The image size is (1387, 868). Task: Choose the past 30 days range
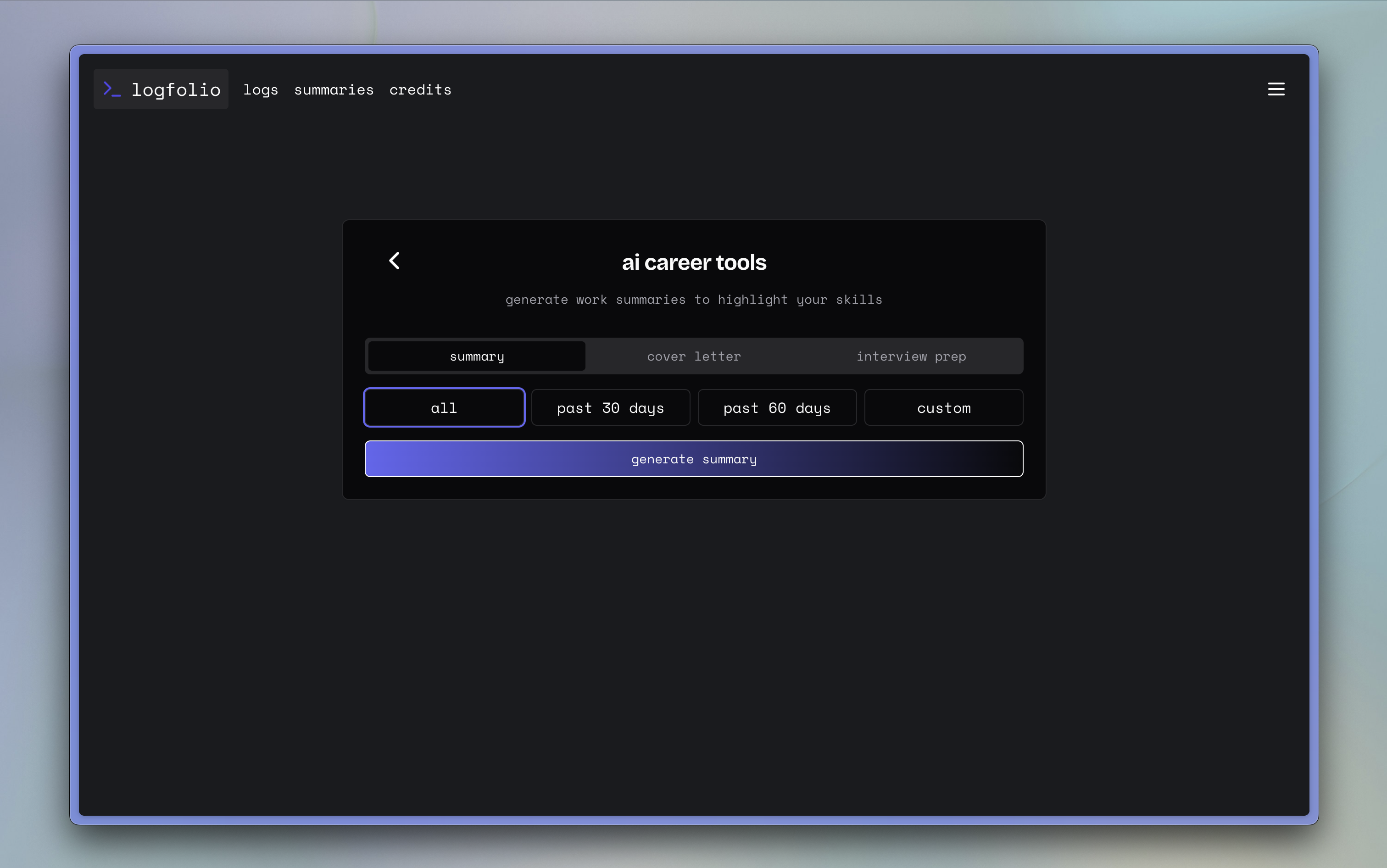[610, 407]
